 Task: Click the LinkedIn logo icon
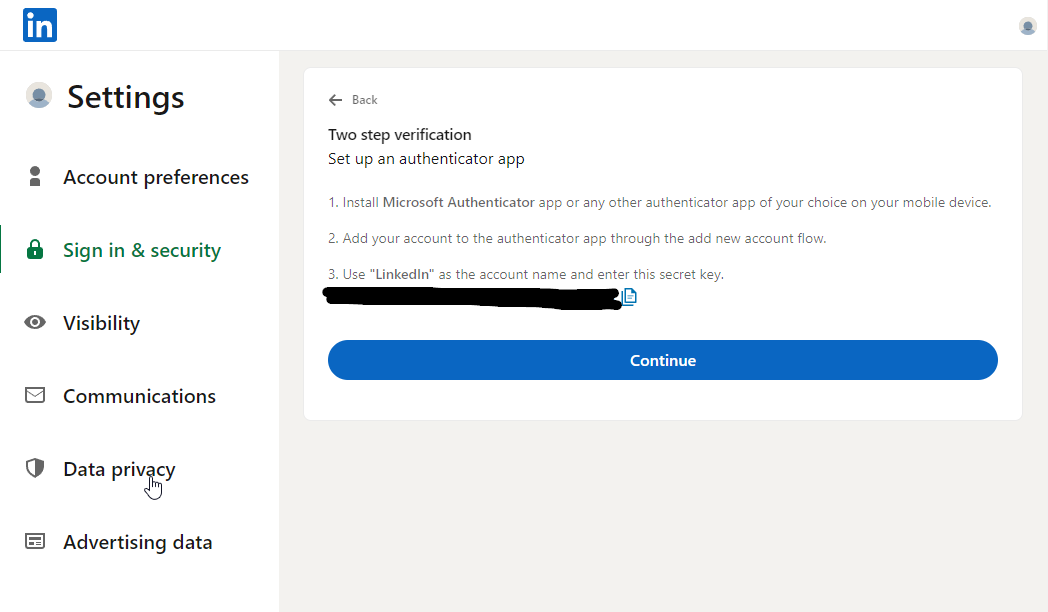(39, 25)
